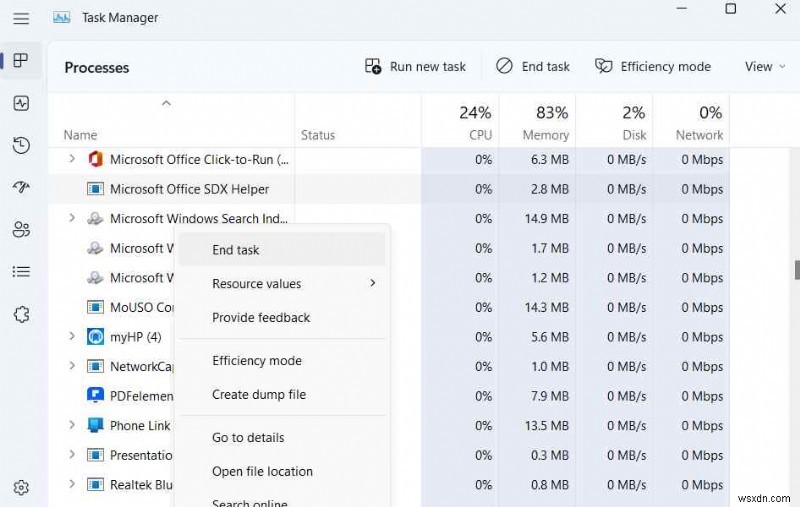Click the MoUSO Core process icon
This screenshot has width=800, height=507.
[95, 307]
